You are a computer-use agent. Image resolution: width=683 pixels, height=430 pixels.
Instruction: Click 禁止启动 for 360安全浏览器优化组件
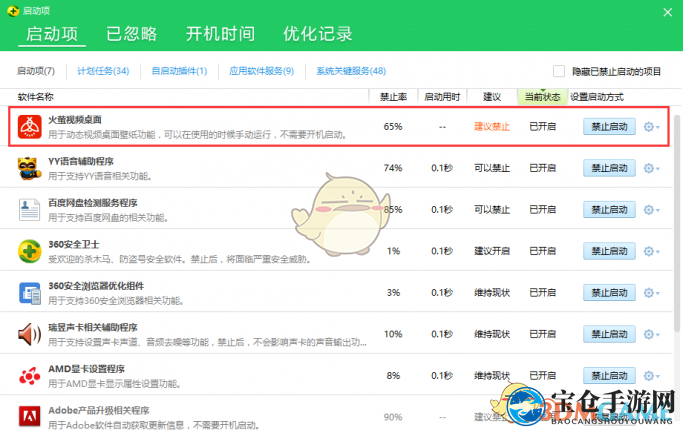[609, 293]
